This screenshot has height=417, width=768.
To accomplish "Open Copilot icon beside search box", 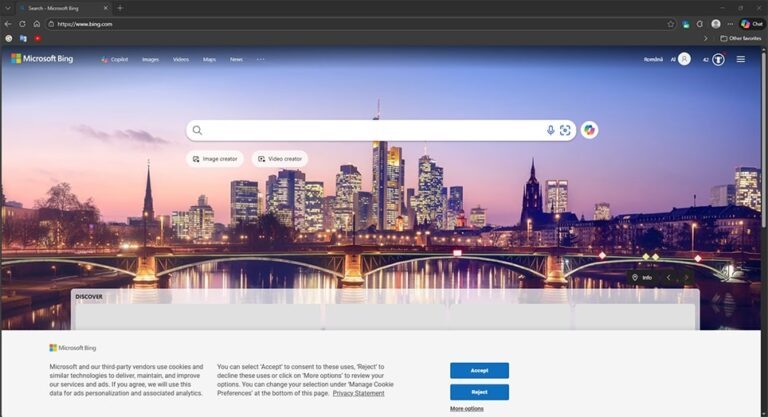I will pyautogui.click(x=589, y=130).
